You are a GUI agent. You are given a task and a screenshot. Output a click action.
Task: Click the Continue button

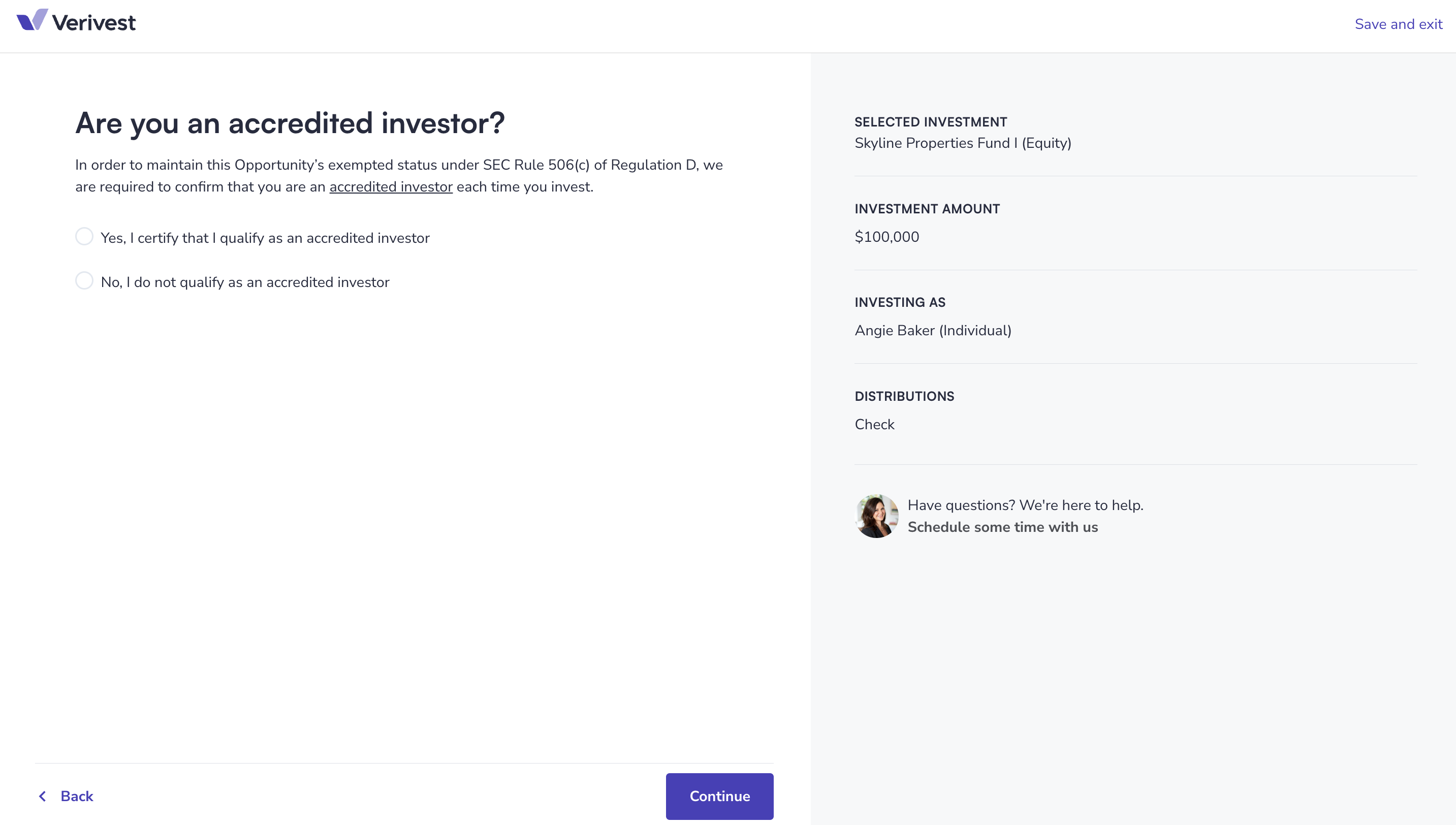tap(719, 796)
